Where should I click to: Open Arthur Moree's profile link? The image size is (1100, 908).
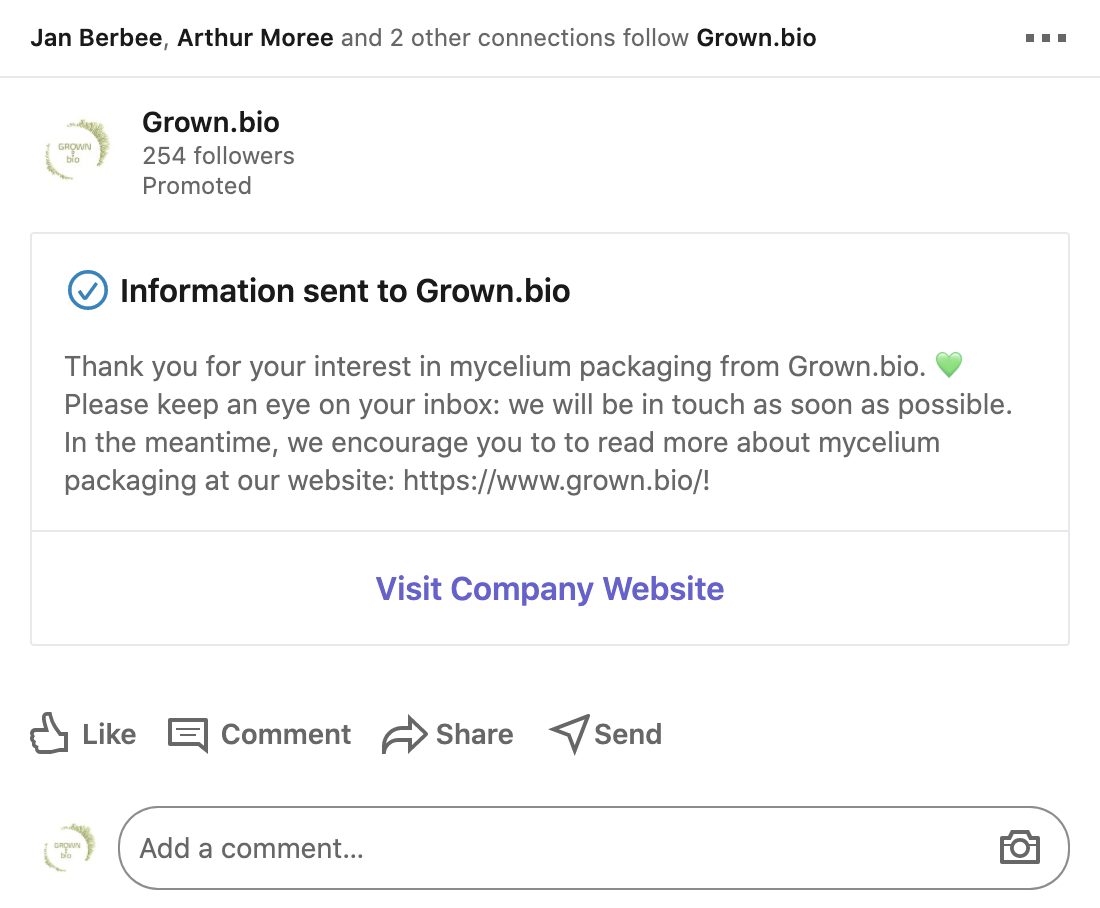tap(255, 38)
